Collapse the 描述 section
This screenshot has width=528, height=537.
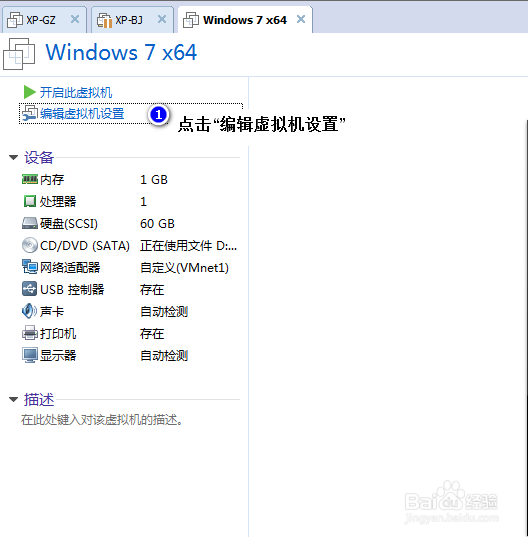pyautogui.click(x=14, y=399)
